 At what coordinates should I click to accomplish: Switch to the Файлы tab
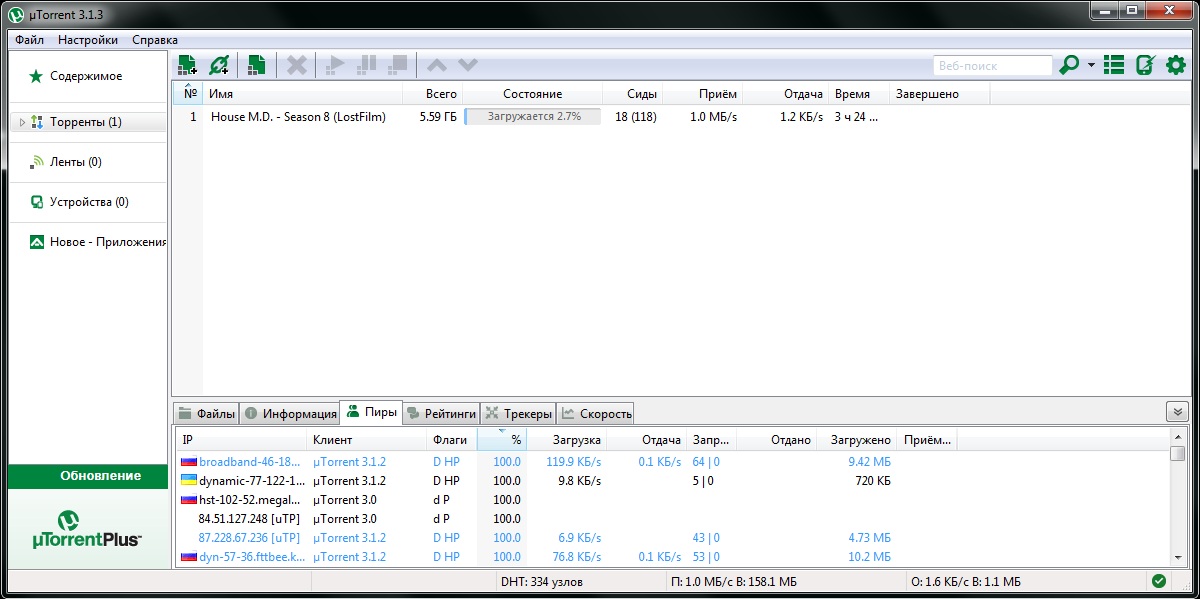[206, 413]
